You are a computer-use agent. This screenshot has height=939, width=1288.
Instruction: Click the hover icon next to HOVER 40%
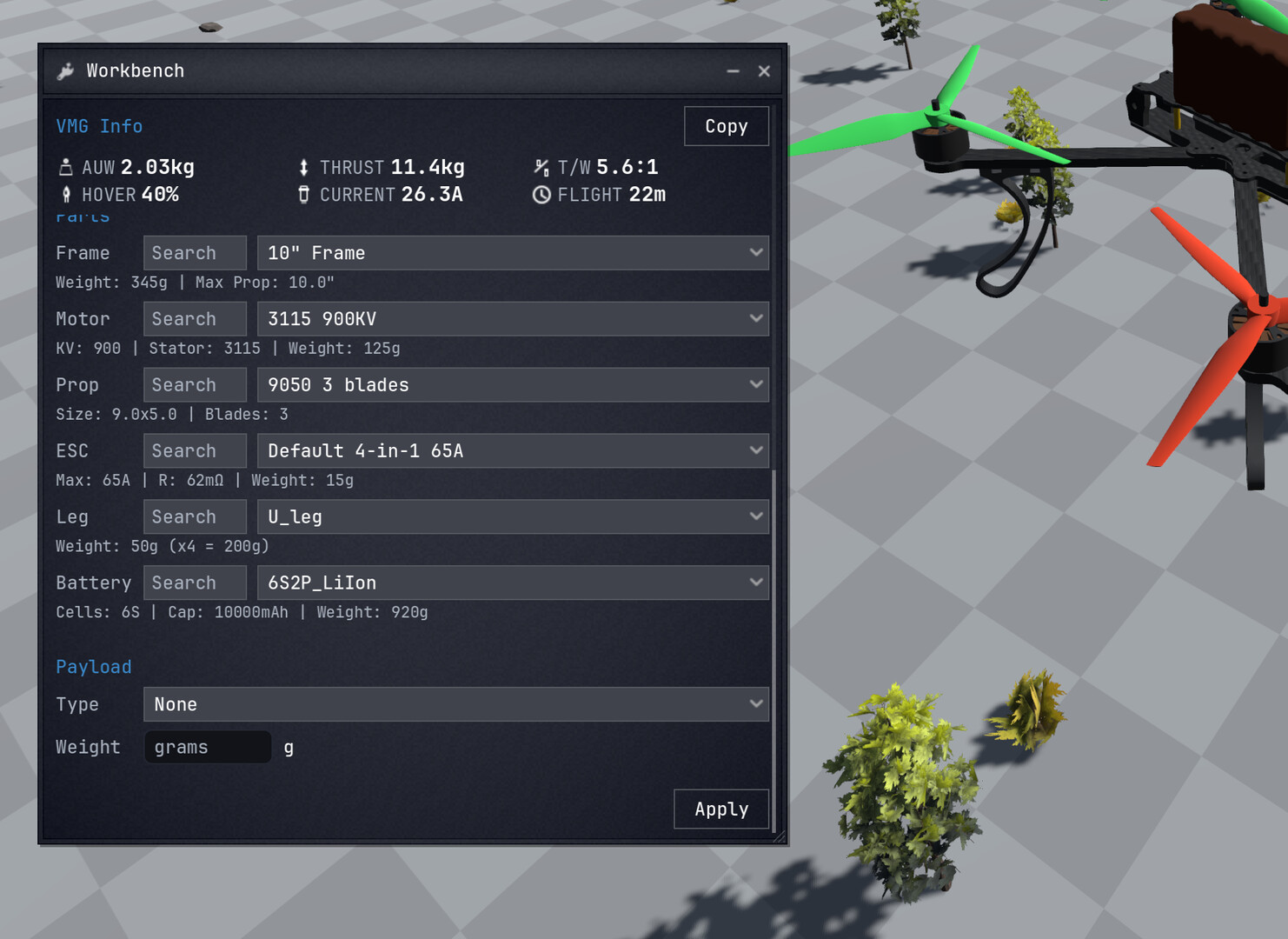pyautogui.click(x=67, y=195)
